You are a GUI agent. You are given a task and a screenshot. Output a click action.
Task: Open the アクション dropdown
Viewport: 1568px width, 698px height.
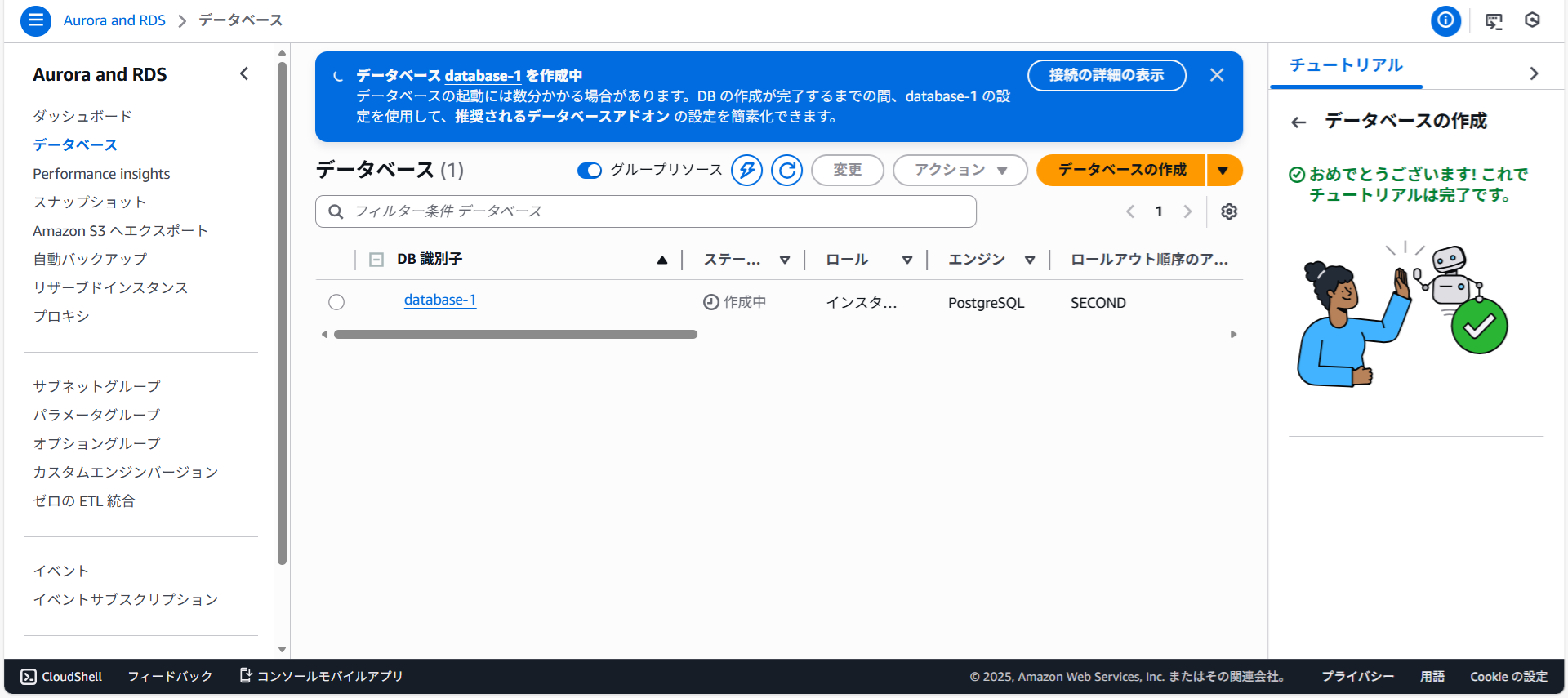point(960,171)
